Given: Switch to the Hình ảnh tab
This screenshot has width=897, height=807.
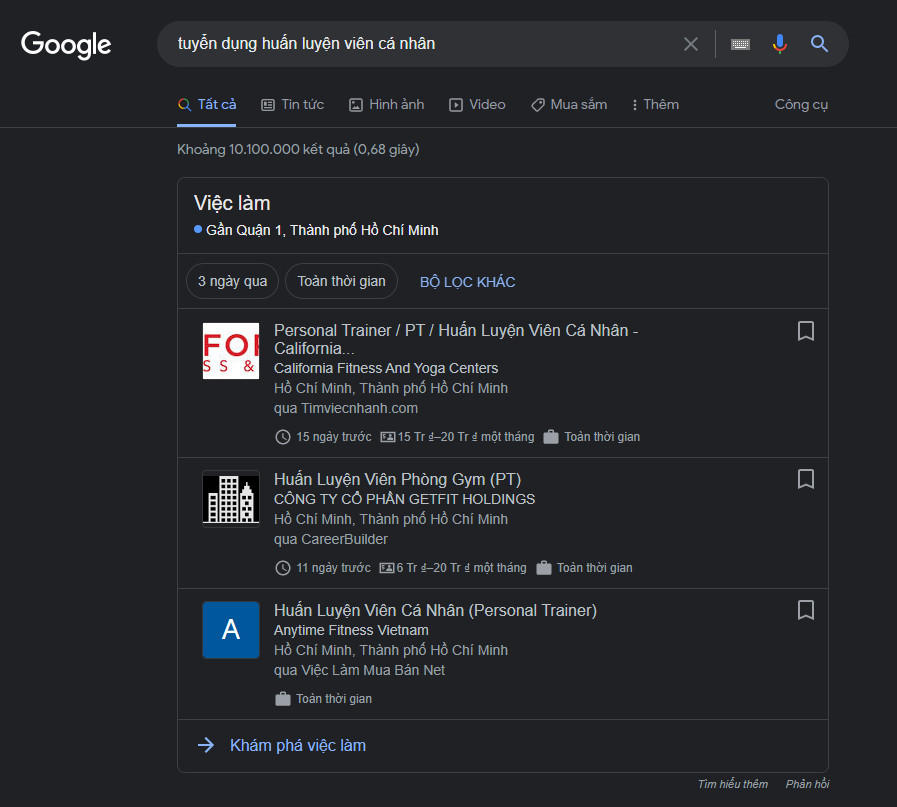Looking at the screenshot, I should [386, 105].
